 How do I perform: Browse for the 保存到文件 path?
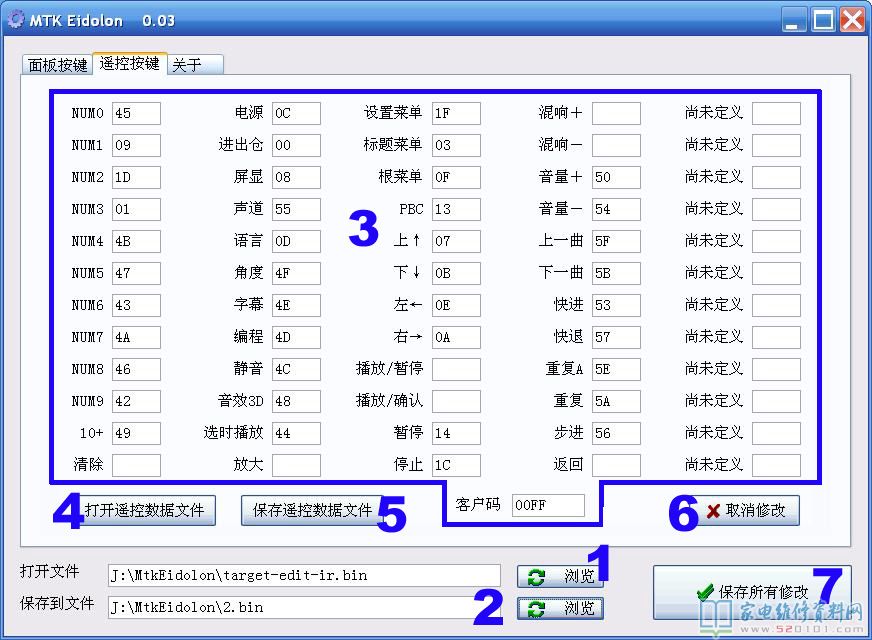(x=560, y=608)
